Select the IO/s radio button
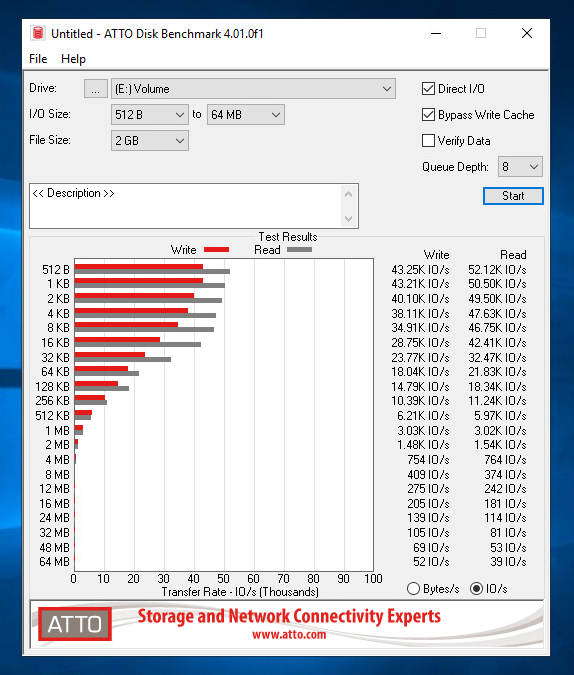This screenshot has width=574, height=675. [476, 588]
